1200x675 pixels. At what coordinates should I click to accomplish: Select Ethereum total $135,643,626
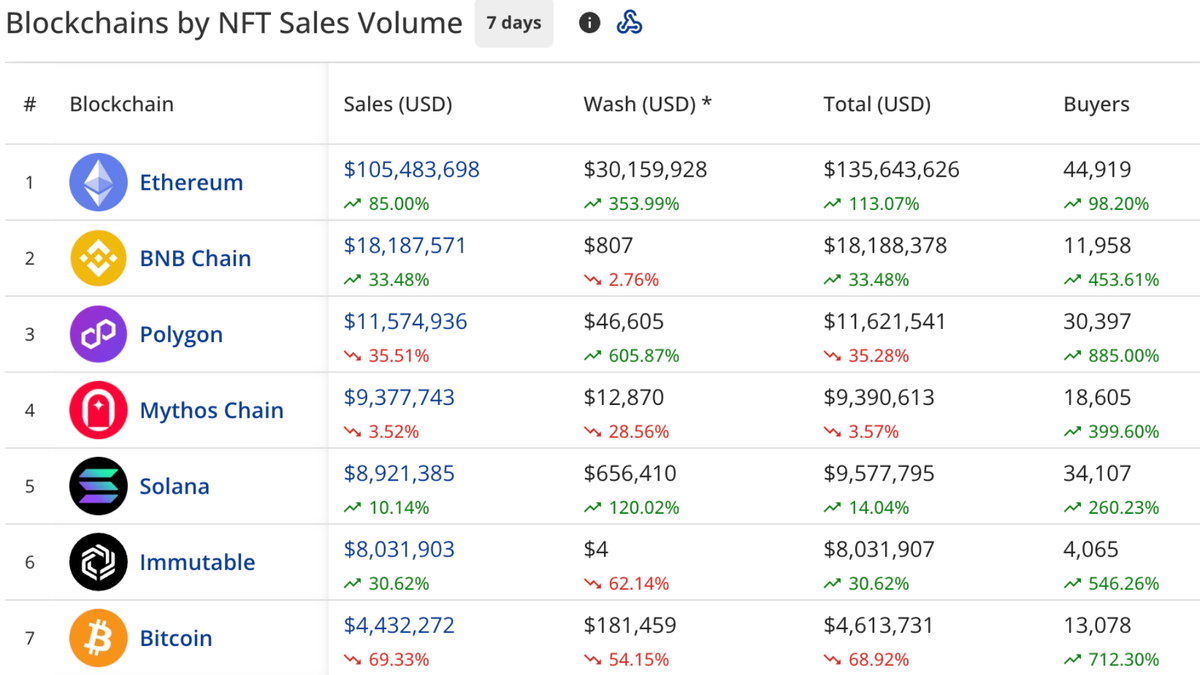[891, 170]
